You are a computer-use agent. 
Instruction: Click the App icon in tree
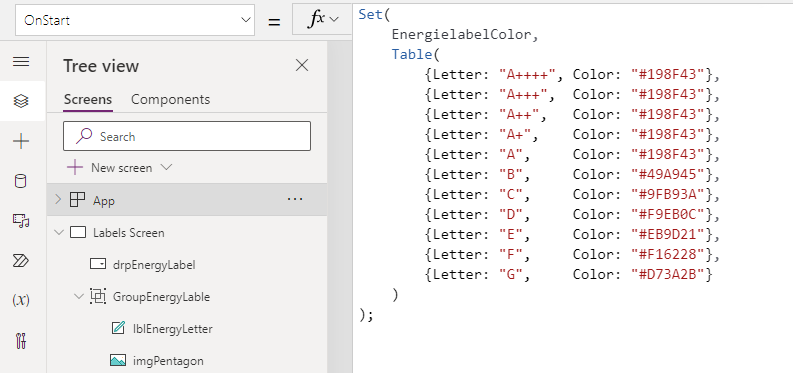[77, 200]
